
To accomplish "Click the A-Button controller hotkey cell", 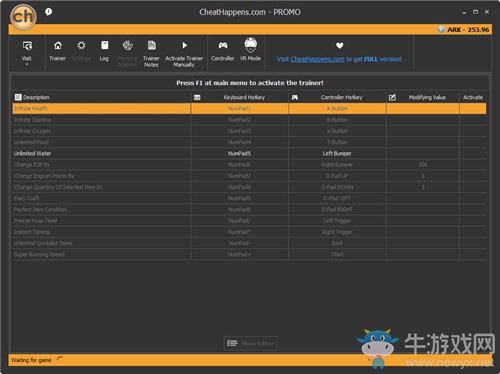I will click(337, 109).
